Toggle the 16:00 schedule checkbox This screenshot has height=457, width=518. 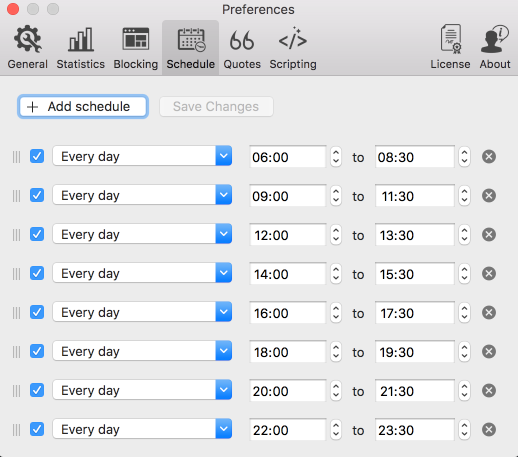pyautogui.click(x=37, y=312)
